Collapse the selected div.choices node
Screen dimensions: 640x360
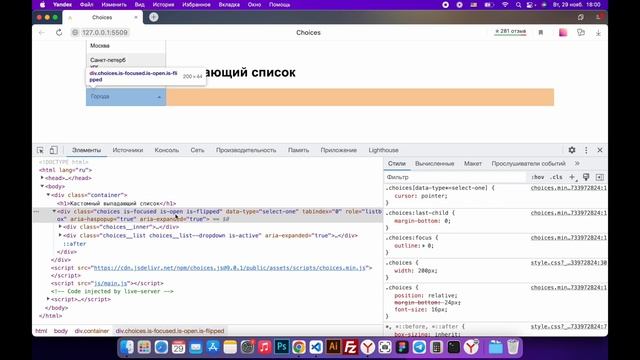[54, 211]
